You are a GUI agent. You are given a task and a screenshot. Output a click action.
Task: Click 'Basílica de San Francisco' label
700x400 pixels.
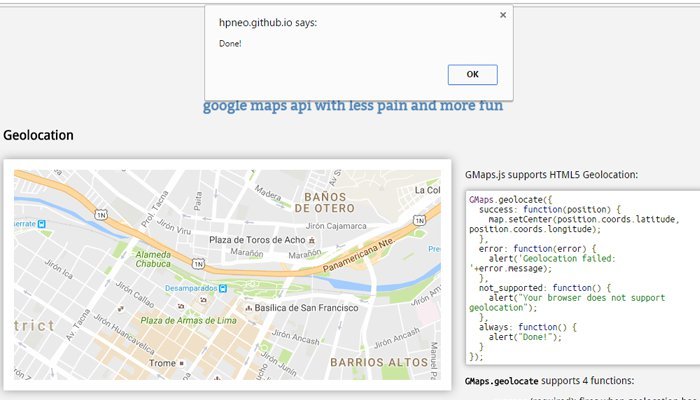pos(306,308)
